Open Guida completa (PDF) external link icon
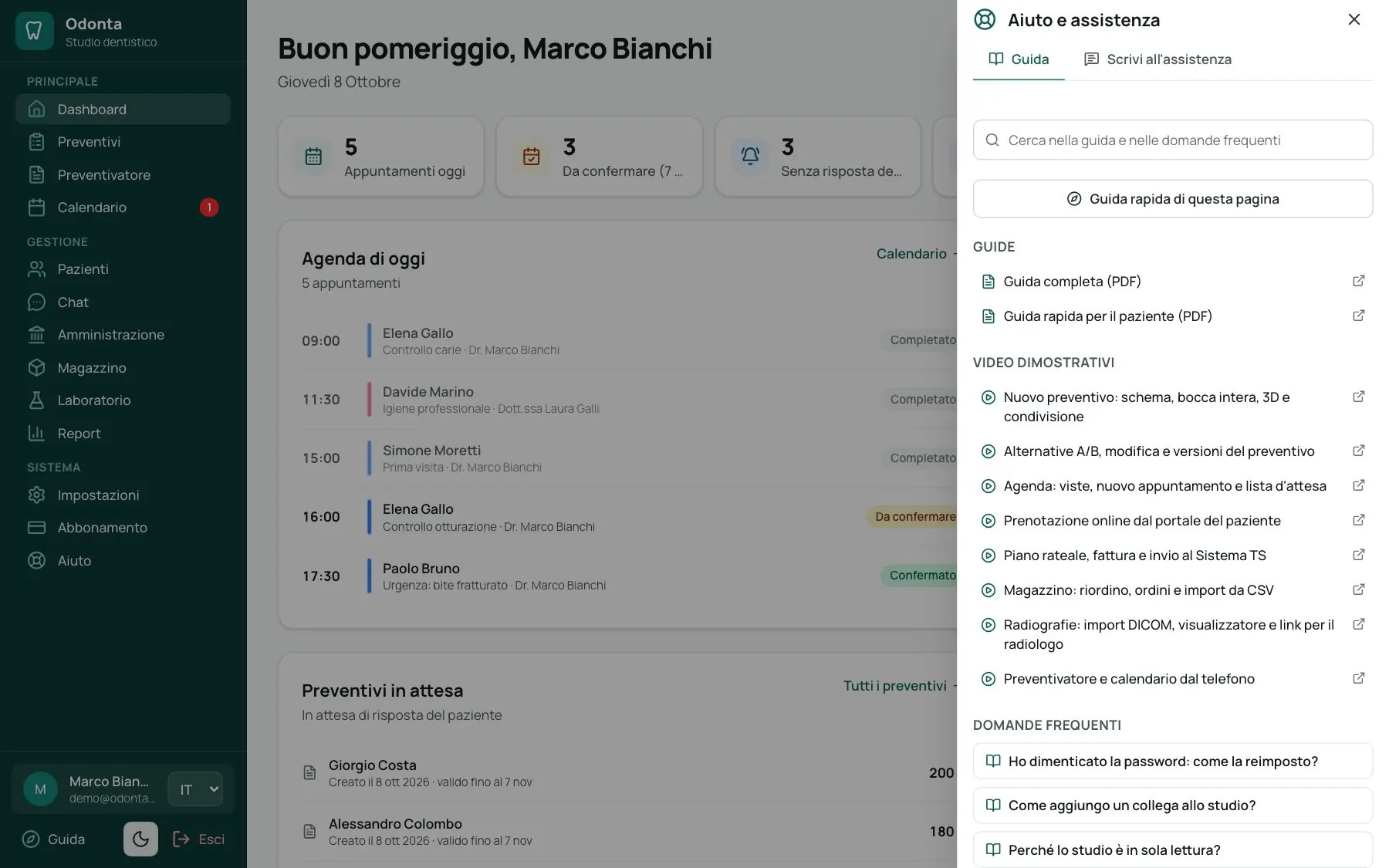 click(x=1359, y=281)
